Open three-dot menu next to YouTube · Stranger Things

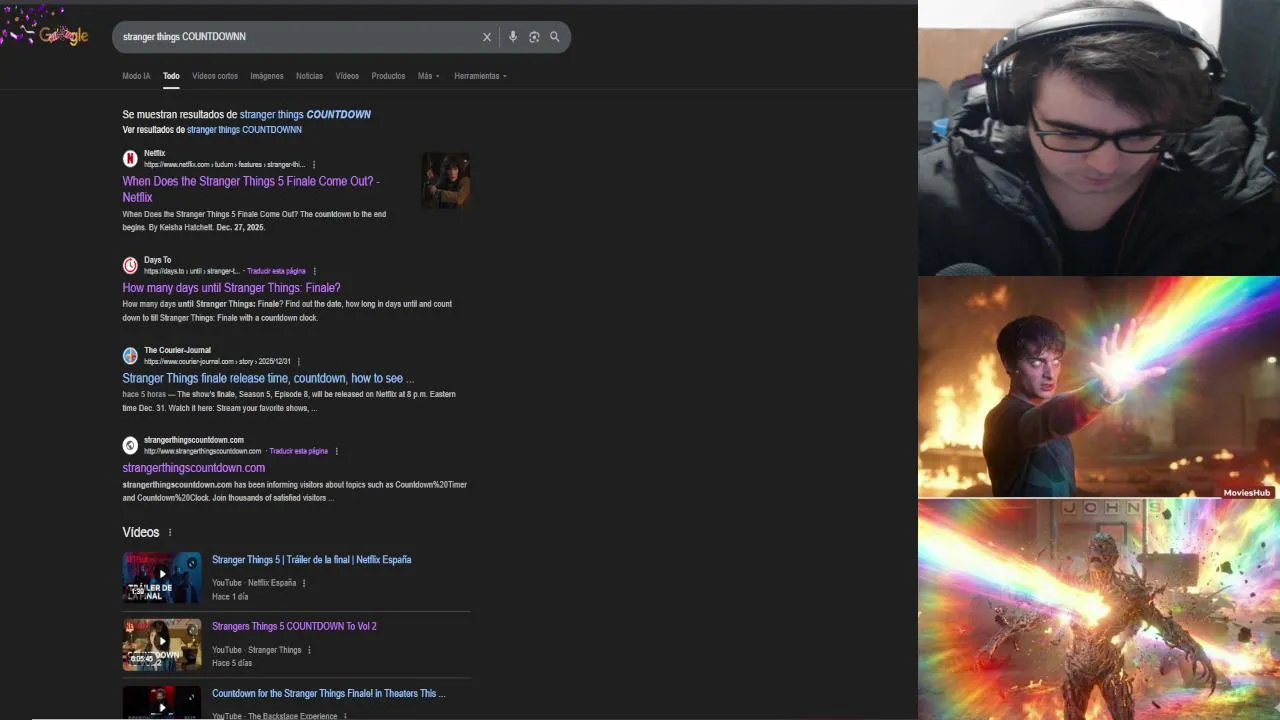(x=309, y=650)
